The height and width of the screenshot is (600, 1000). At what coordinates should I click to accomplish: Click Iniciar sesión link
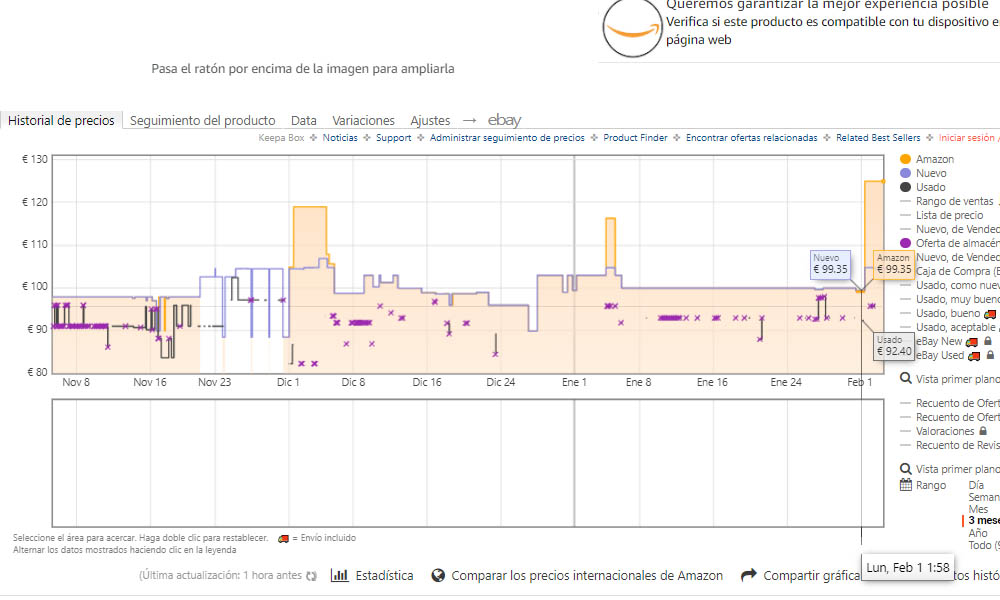point(967,138)
